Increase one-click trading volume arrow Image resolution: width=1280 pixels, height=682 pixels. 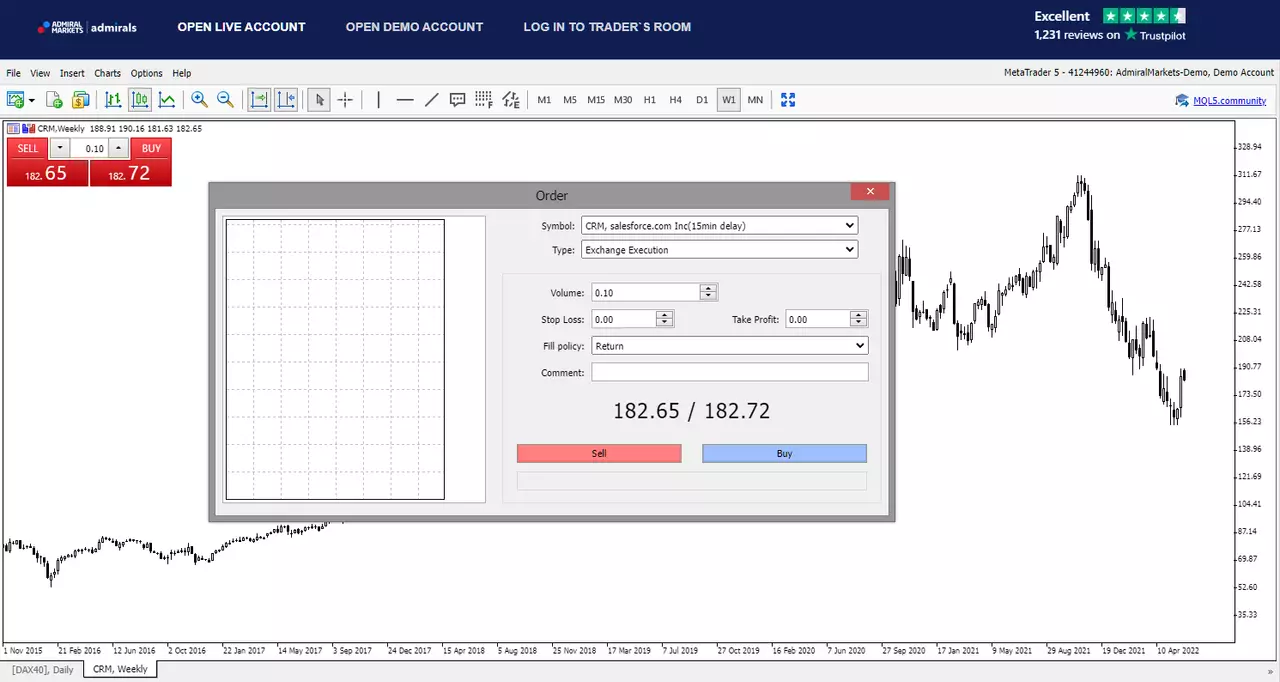tap(119, 148)
